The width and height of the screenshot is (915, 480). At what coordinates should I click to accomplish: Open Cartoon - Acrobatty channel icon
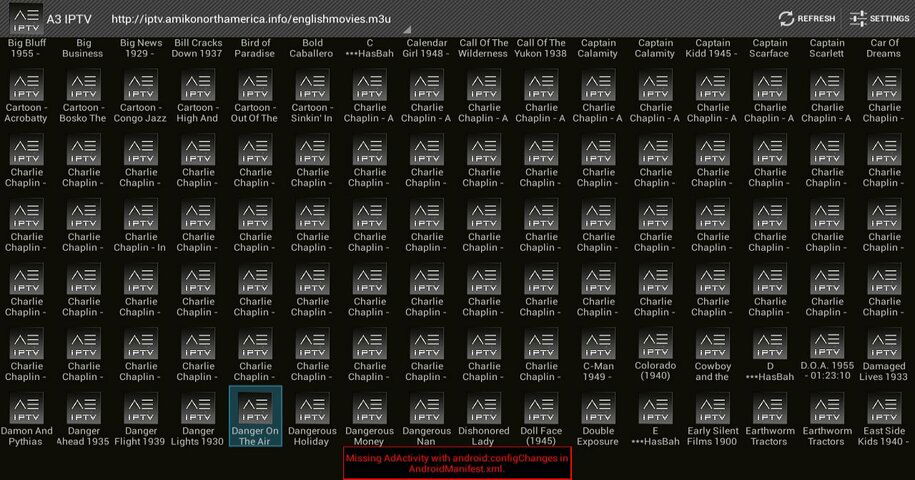pyautogui.click(x=26, y=85)
